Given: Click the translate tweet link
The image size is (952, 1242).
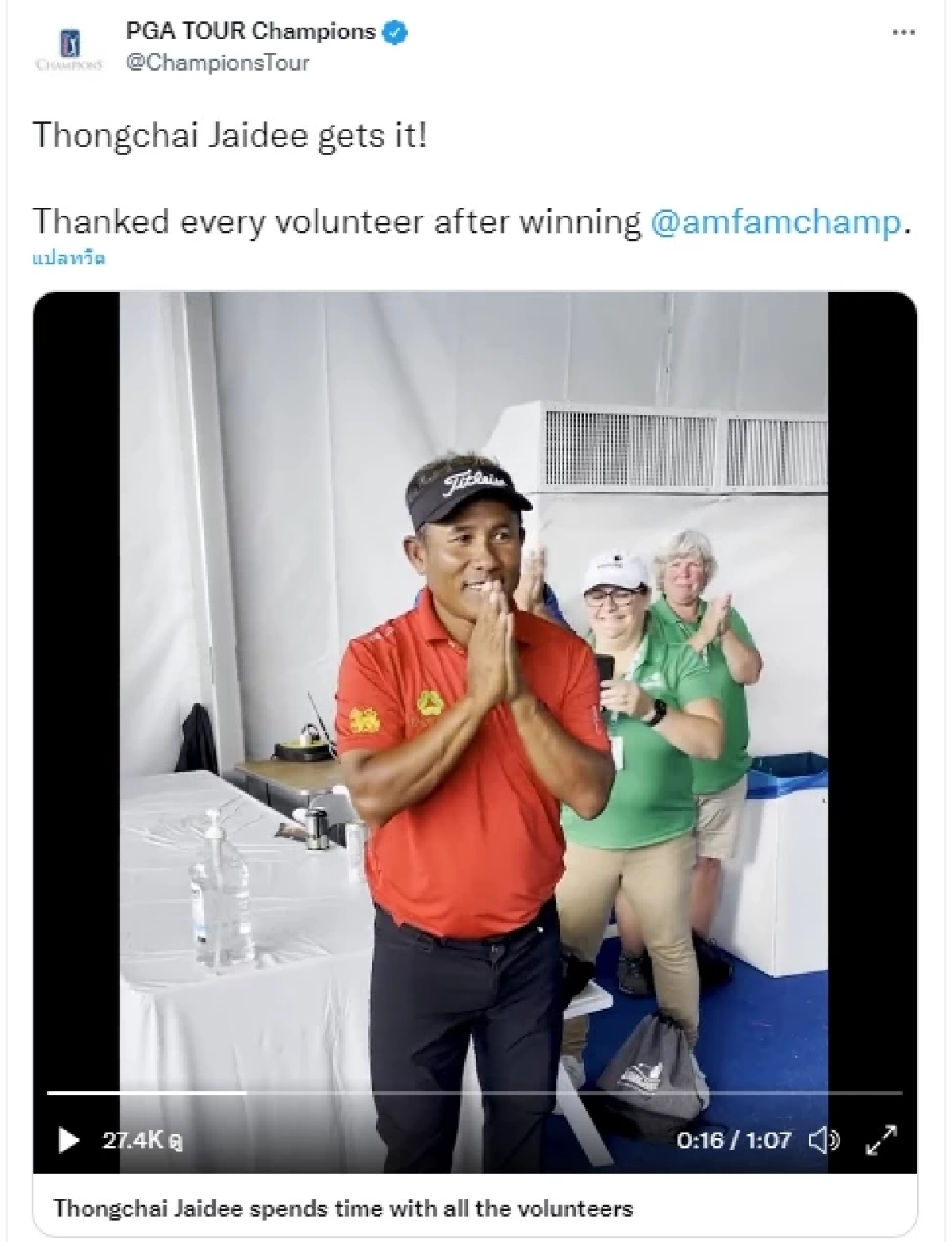Looking at the screenshot, I should pyautogui.click(x=70, y=259).
